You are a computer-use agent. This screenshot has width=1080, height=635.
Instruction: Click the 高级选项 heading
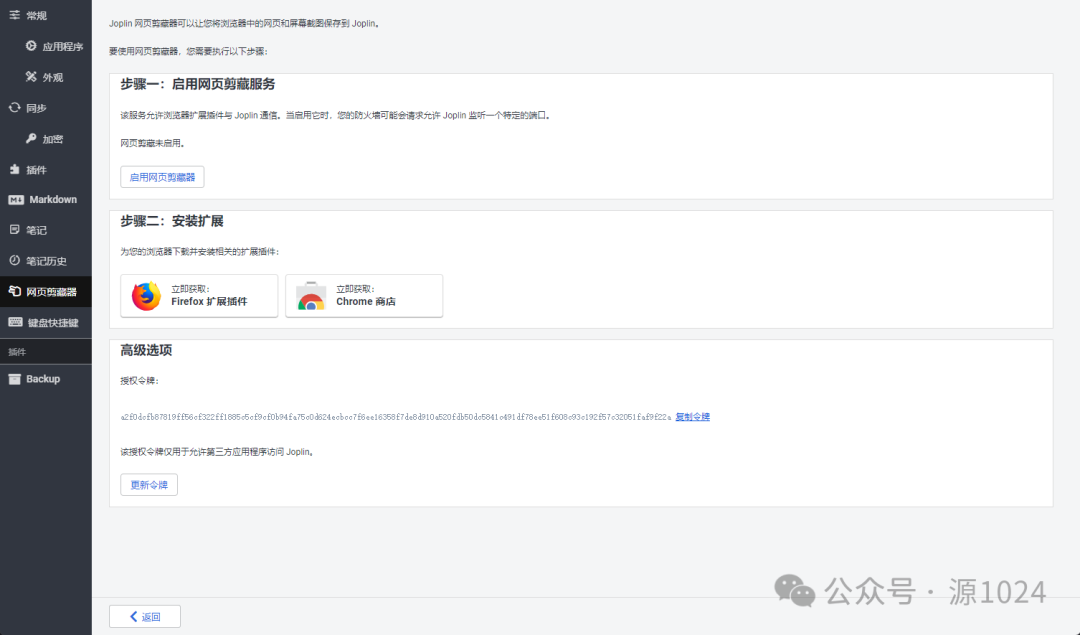tap(146, 351)
